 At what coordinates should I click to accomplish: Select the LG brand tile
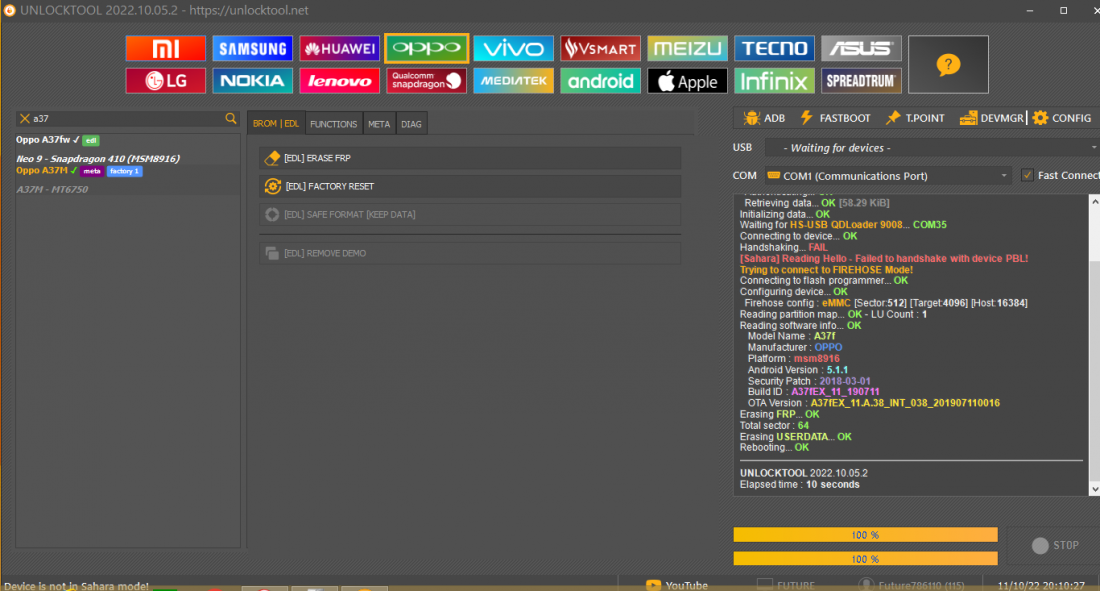(x=166, y=81)
